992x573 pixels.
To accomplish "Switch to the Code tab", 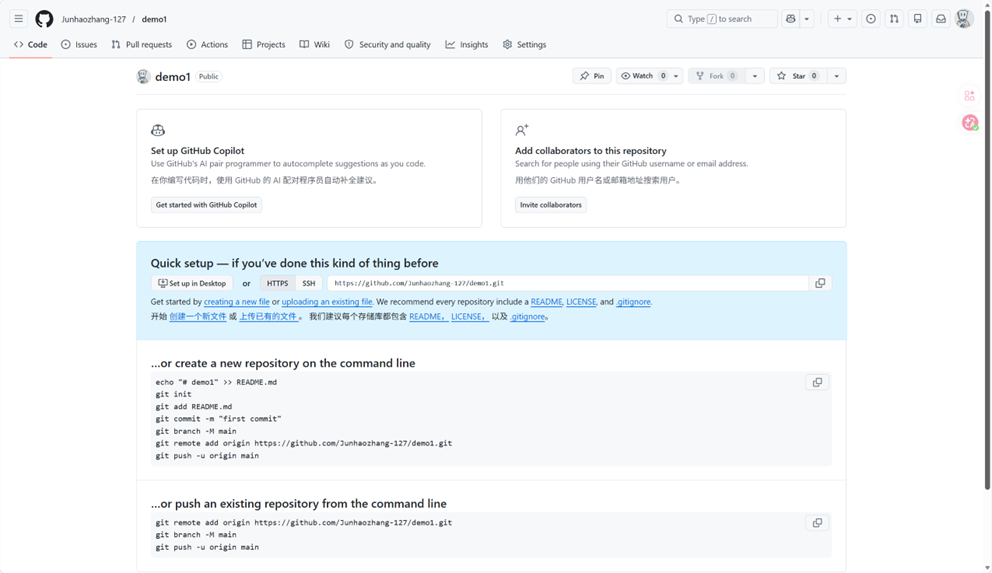I will (30, 44).
